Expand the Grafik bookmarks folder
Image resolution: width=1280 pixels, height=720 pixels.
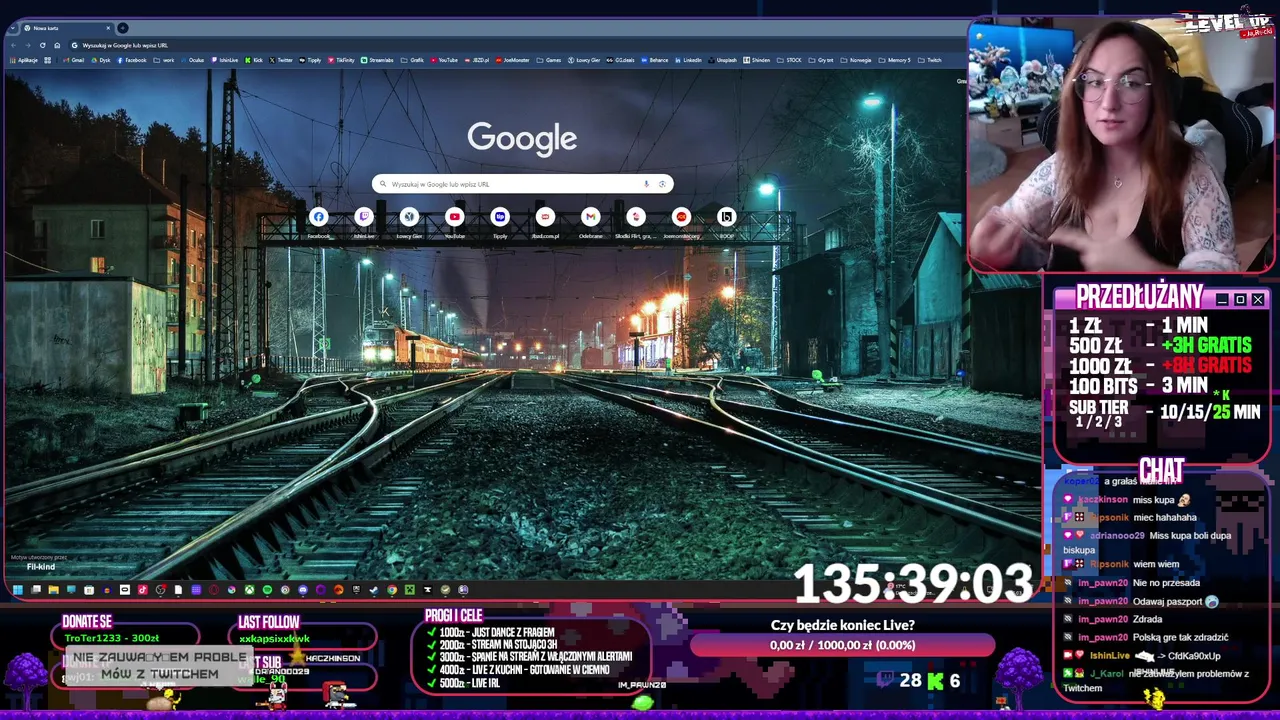[x=412, y=60]
